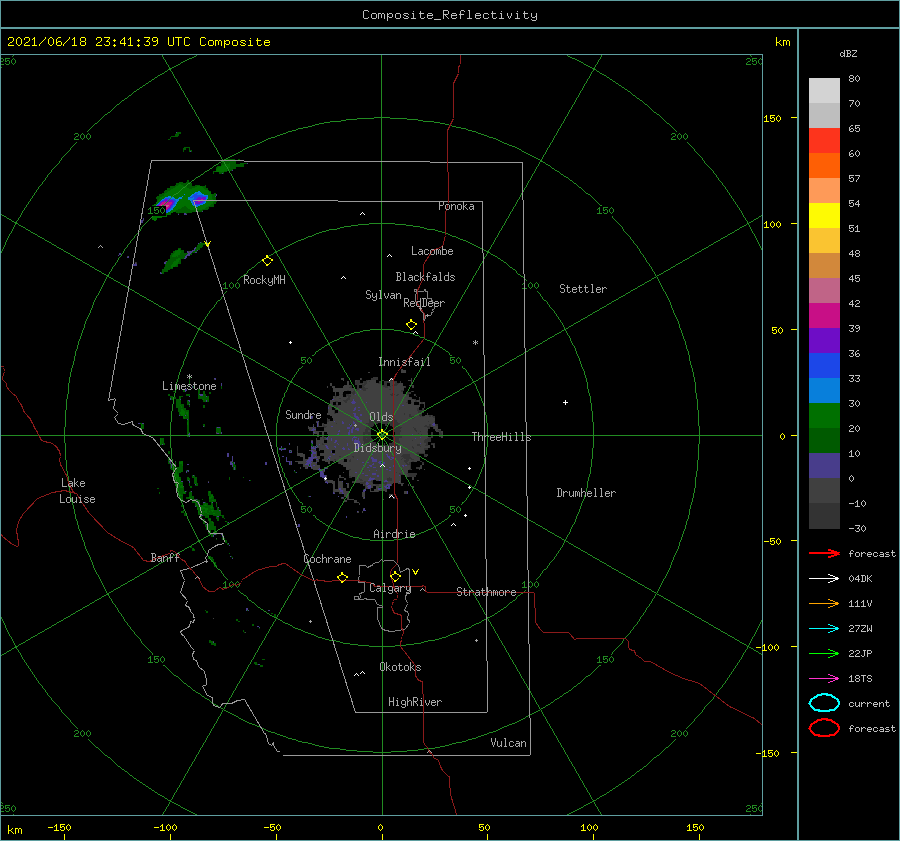
Task: Pick the purple 36-39 dBZ swatch
Action: coord(824,341)
